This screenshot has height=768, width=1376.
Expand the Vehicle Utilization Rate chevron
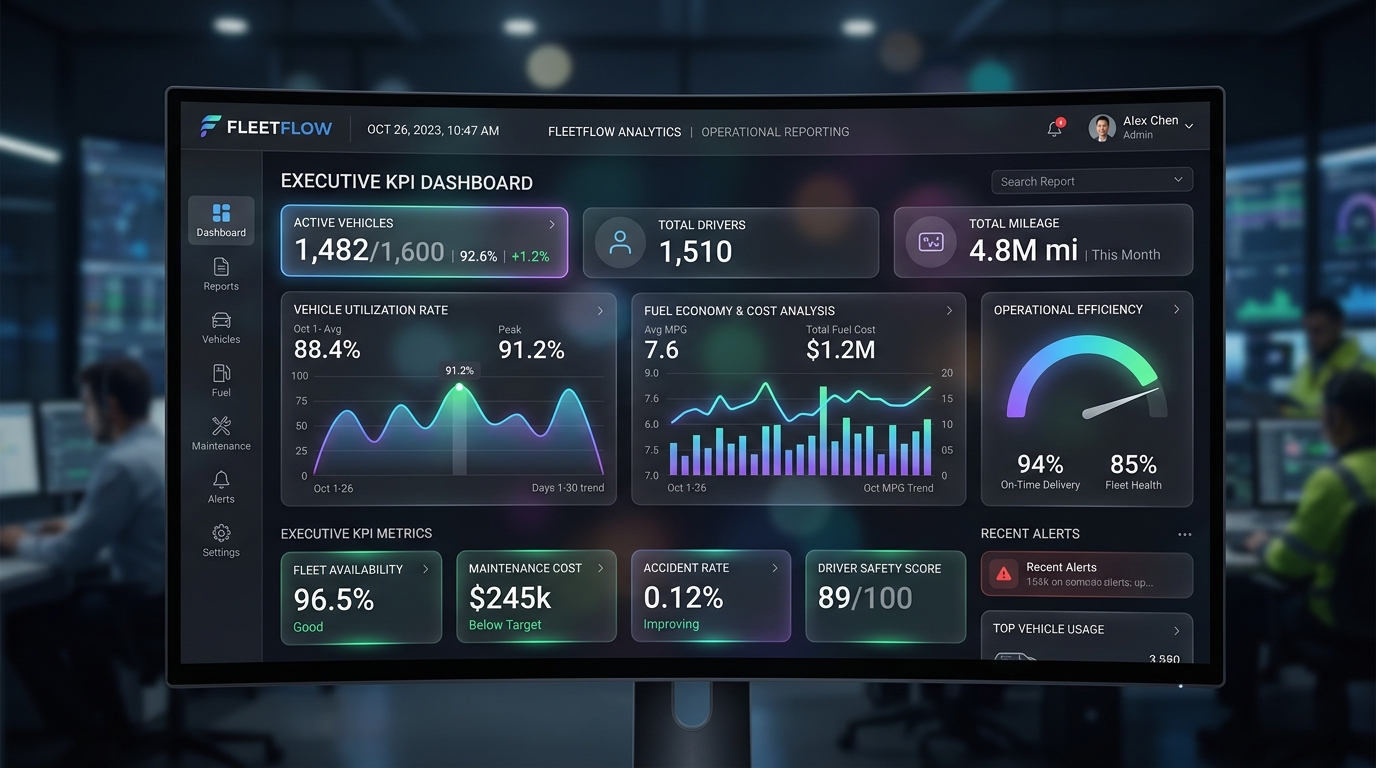tap(600, 311)
